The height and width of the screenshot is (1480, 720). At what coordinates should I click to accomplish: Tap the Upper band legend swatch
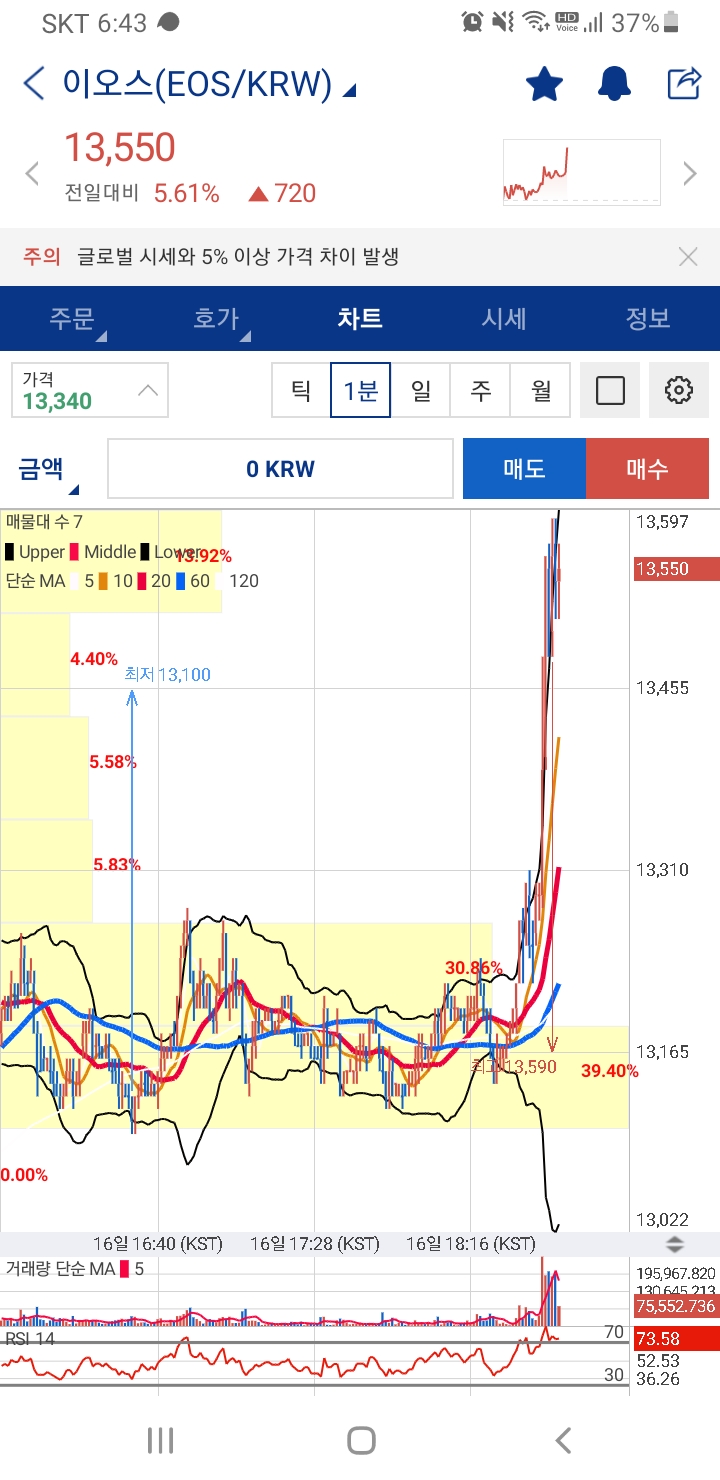(9, 552)
